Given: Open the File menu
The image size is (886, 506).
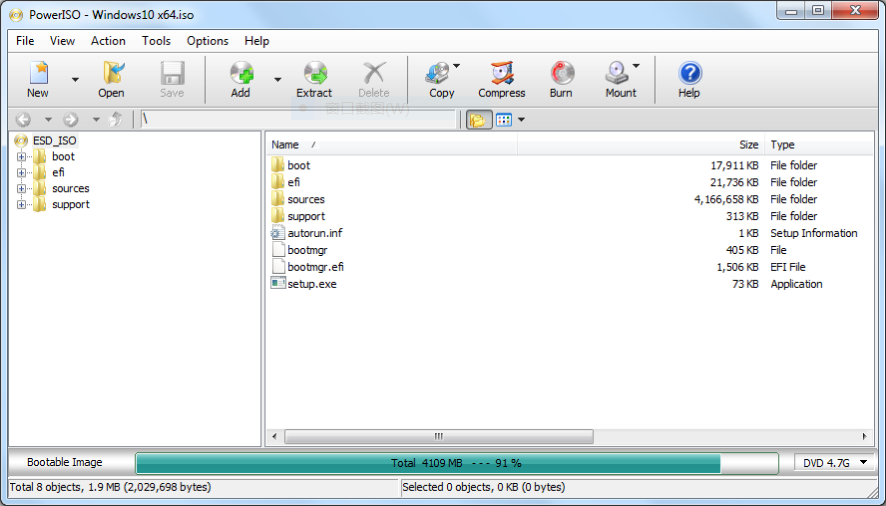Looking at the screenshot, I should [x=25, y=41].
